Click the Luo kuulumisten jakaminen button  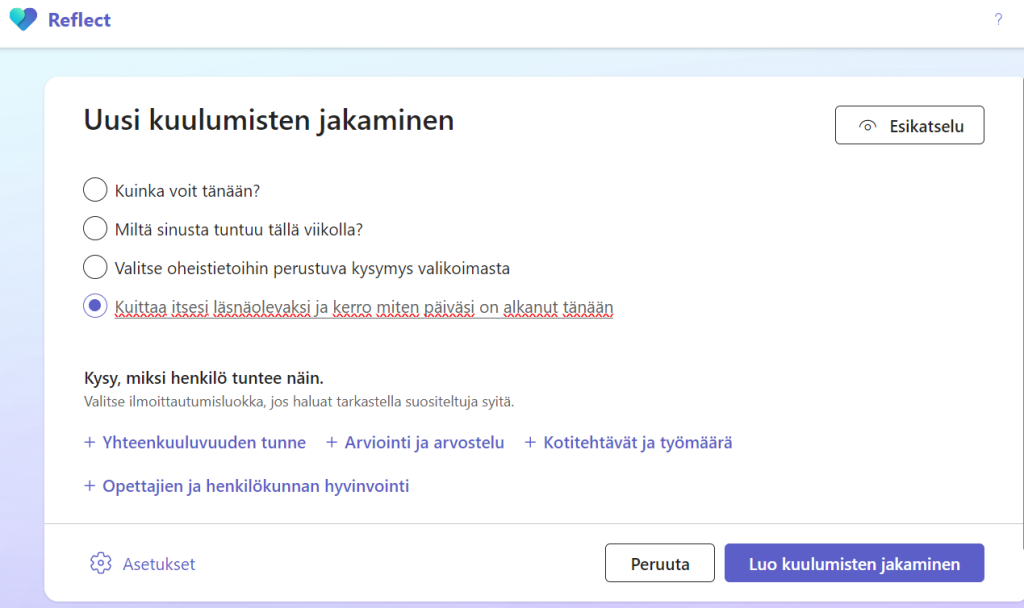[854, 563]
